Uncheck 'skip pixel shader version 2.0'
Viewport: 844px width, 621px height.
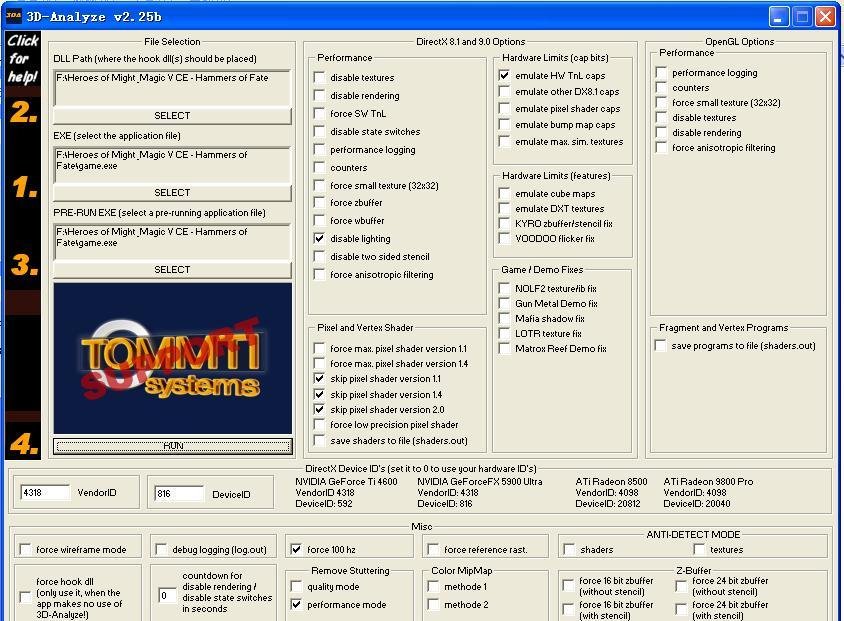[320, 410]
